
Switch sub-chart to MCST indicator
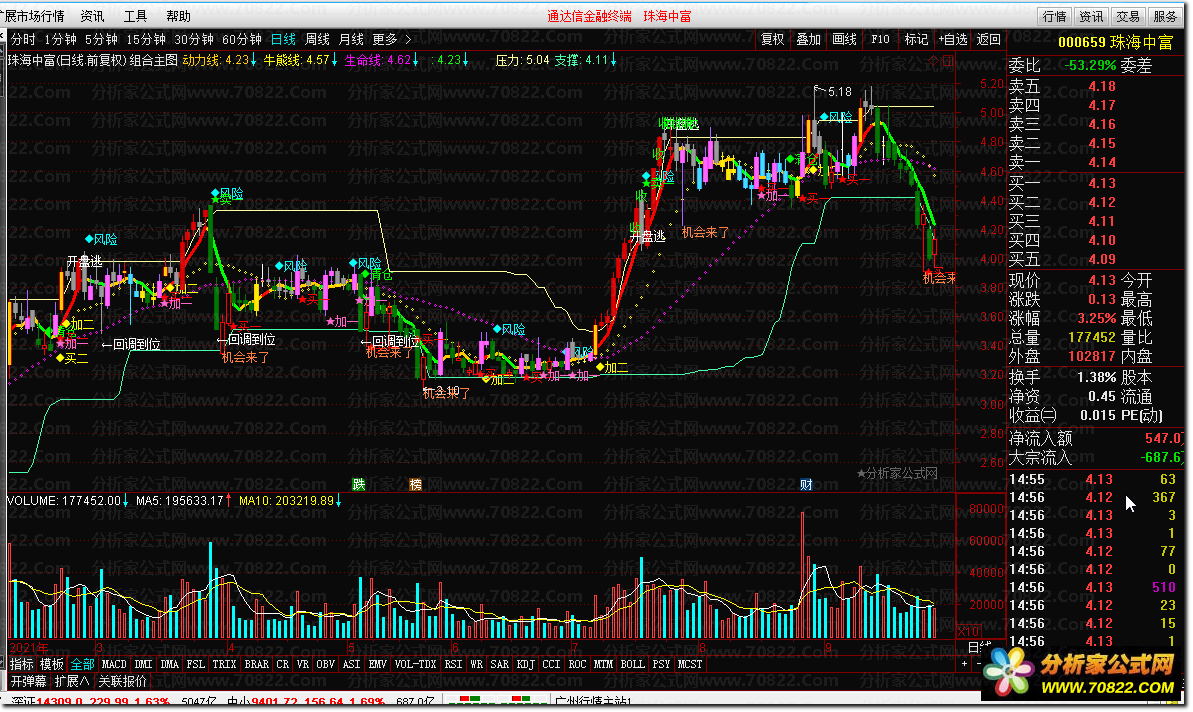pos(690,664)
